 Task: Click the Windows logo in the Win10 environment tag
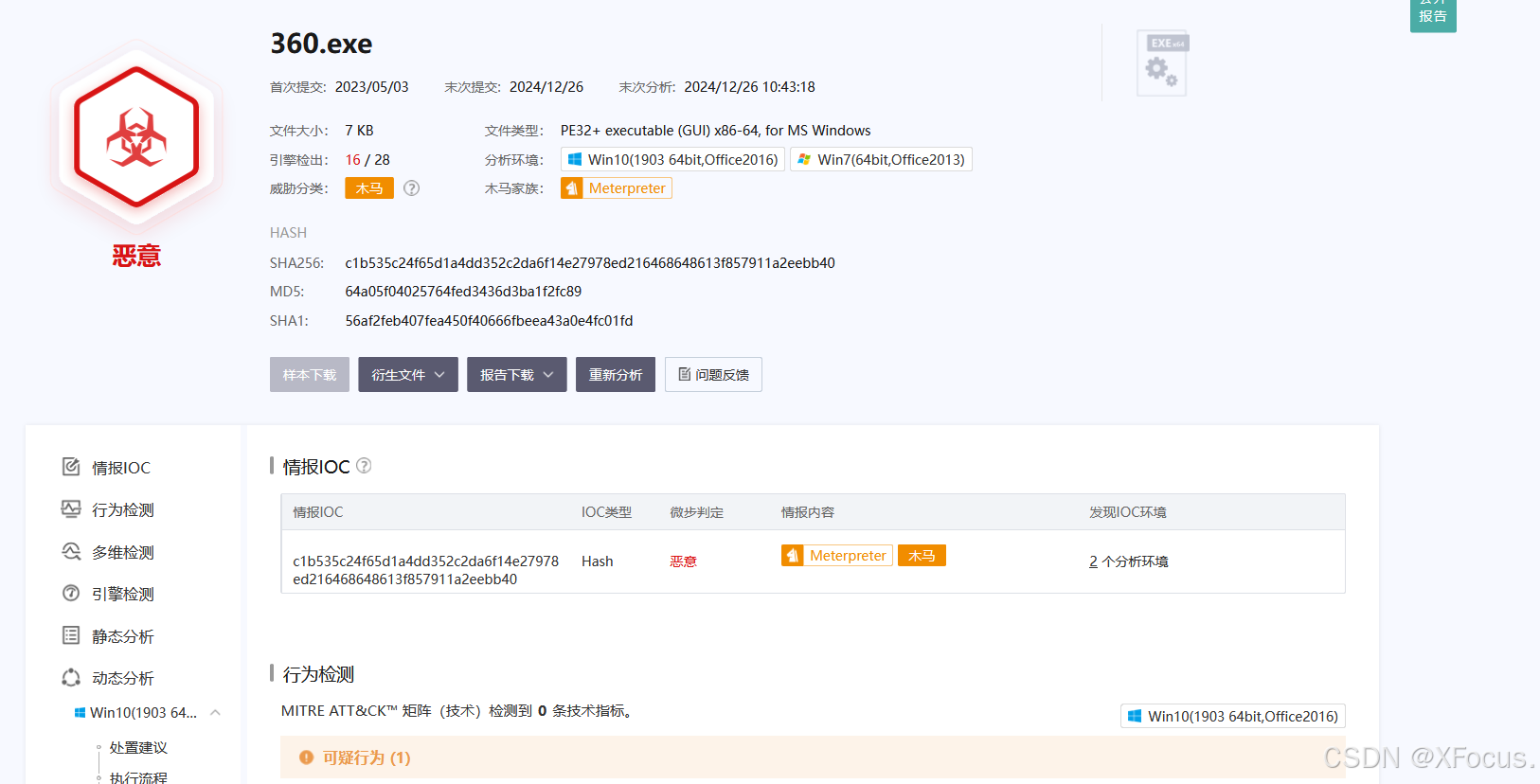pyautogui.click(x=575, y=159)
